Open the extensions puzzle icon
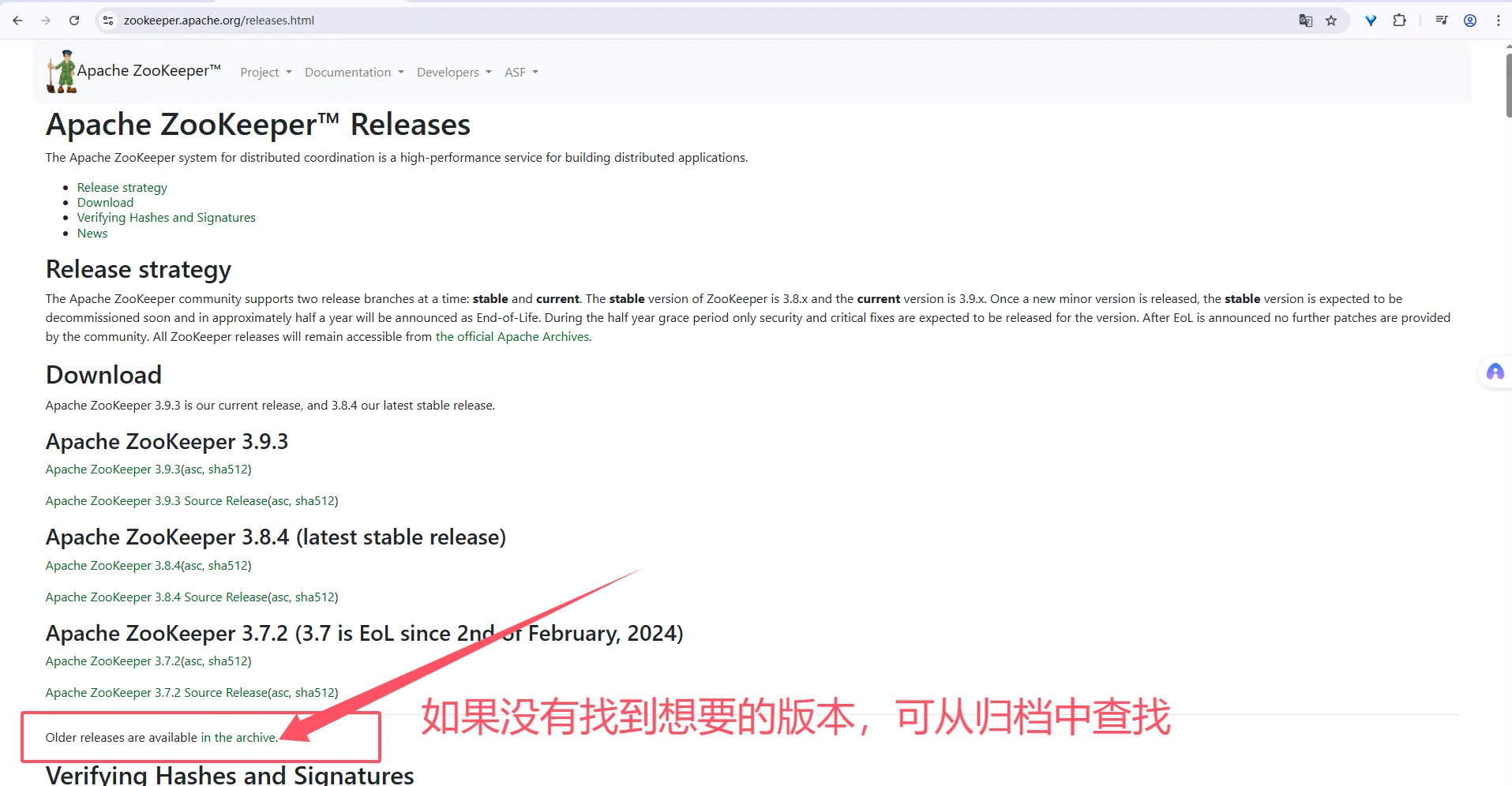Viewport: 1512px width, 786px height. [x=1400, y=21]
